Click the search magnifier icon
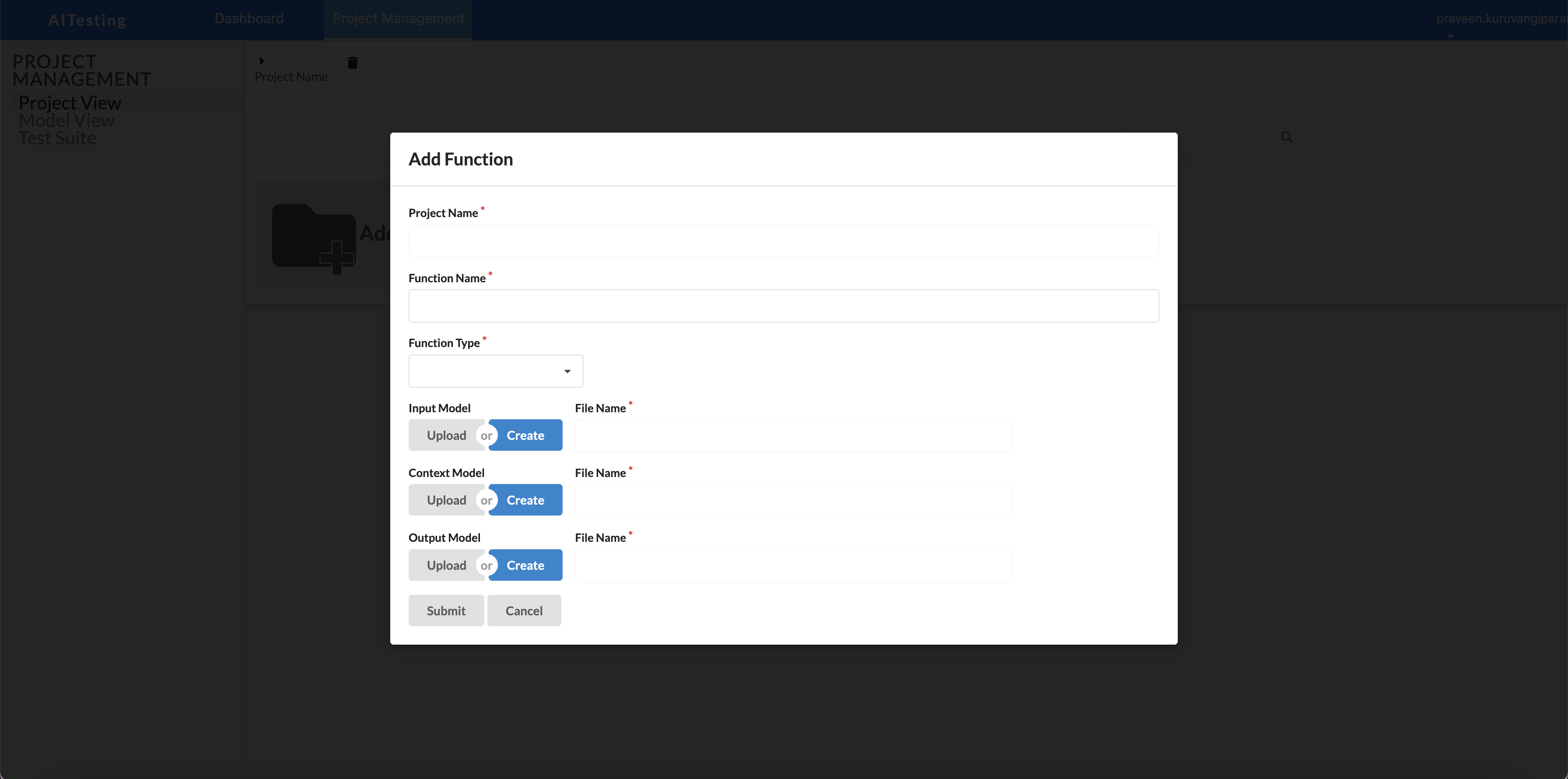 (x=1286, y=137)
